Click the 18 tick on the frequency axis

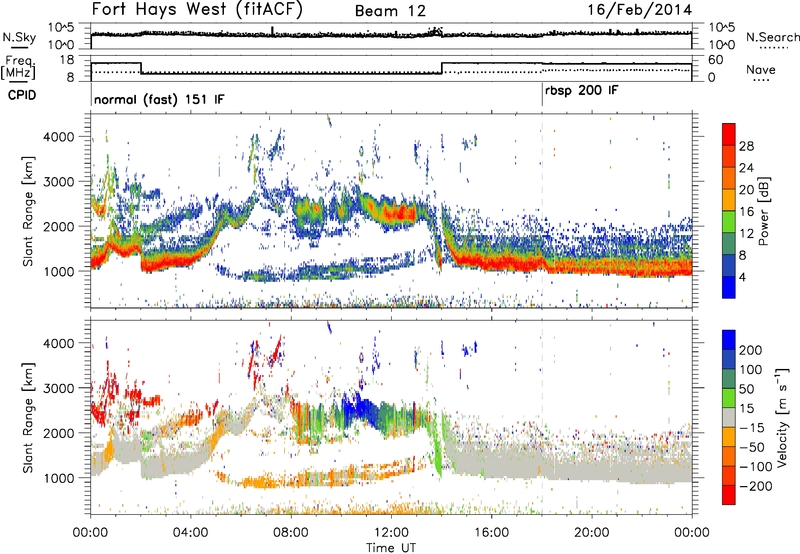pos(66,60)
